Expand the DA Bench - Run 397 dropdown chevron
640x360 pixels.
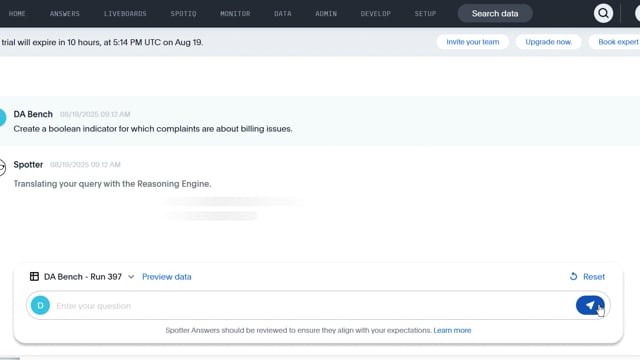click(x=131, y=277)
